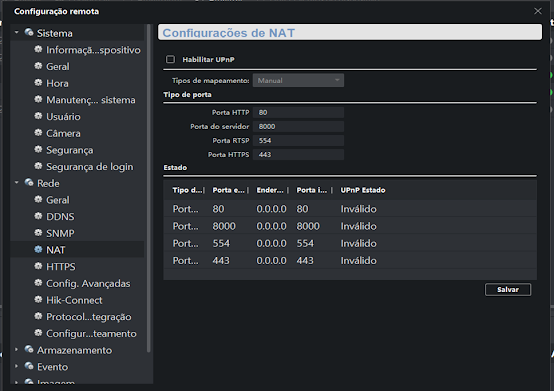The image size is (554, 391).
Task: Click the Porta HTTP input field
Action: click(x=298, y=112)
